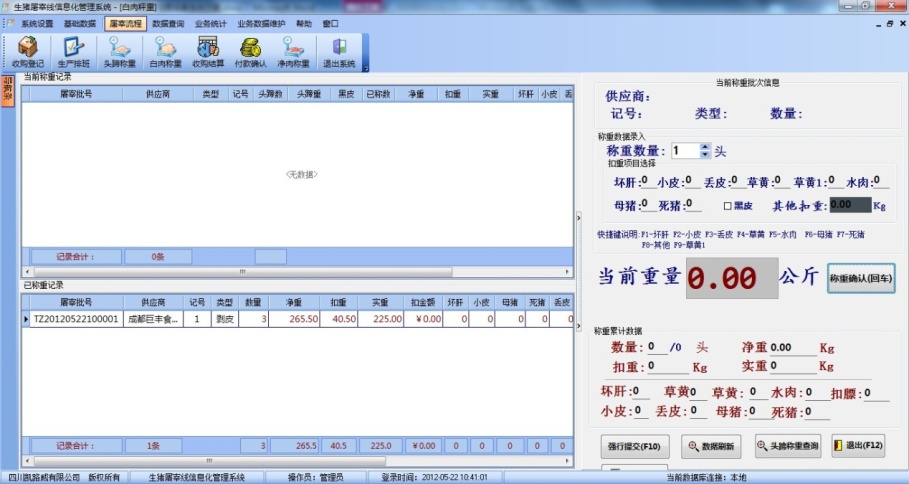Select the ¥0.00 deduction amount cell
Screen dimensions: 909x484
click(423, 319)
